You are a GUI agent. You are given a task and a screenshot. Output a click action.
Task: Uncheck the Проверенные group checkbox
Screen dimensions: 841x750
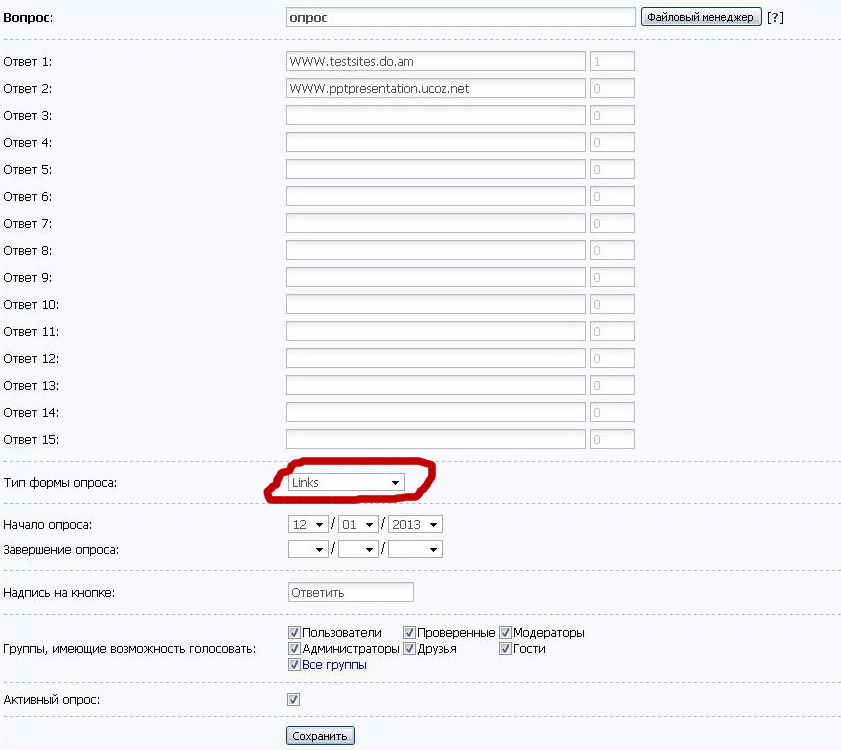pos(410,633)
